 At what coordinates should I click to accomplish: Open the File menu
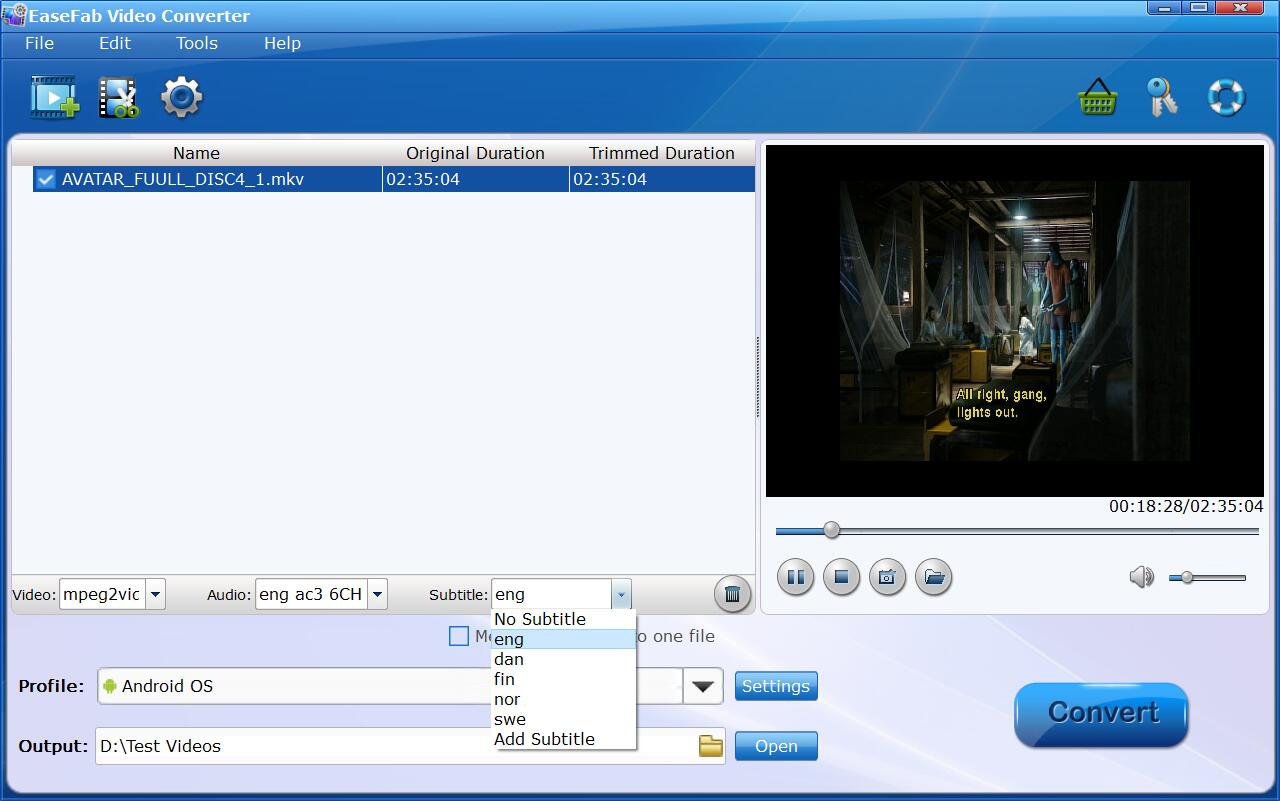(x=39, y=43)
